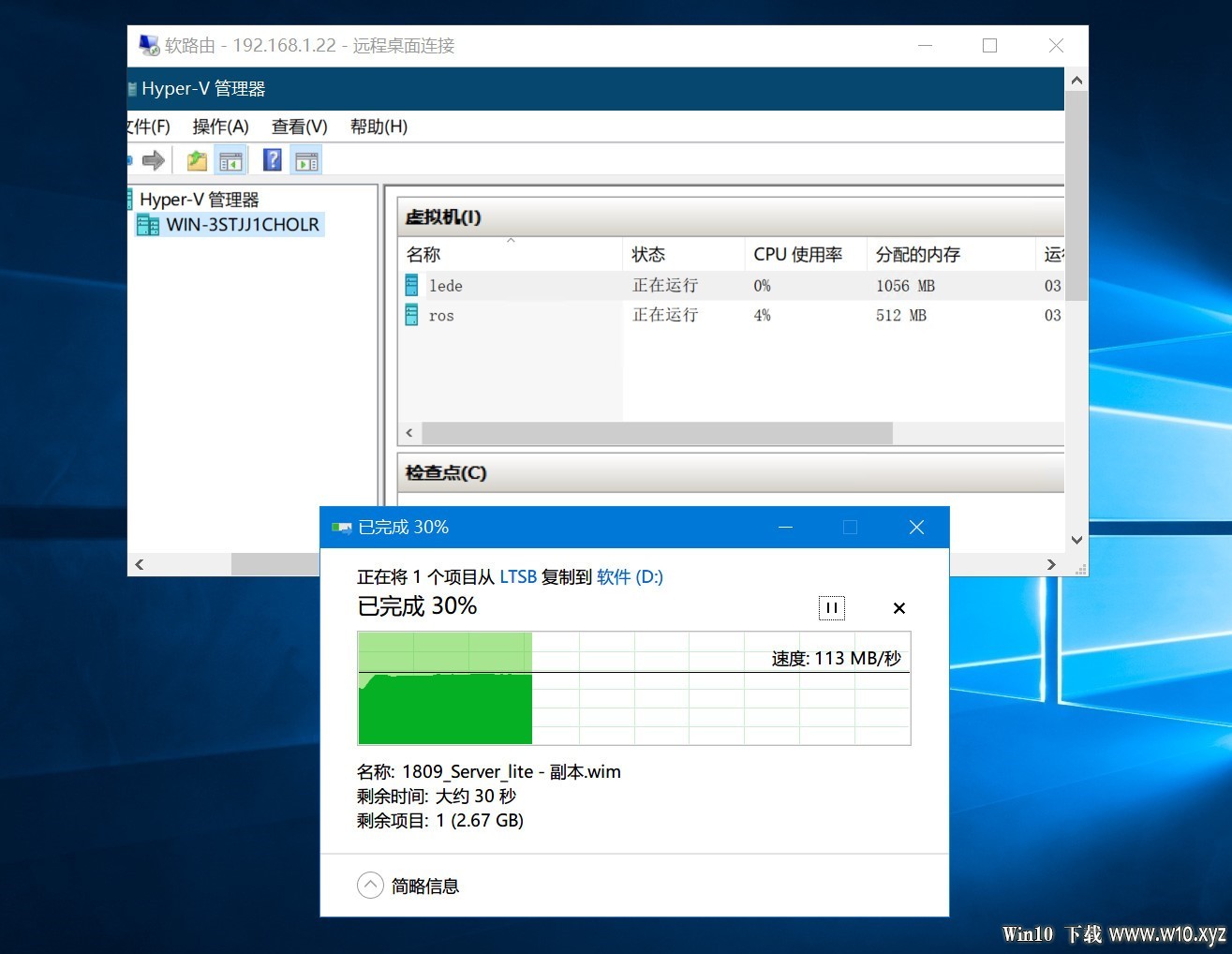
Task: Click the copy dialog title bar icon
Action: click(341, 528)
